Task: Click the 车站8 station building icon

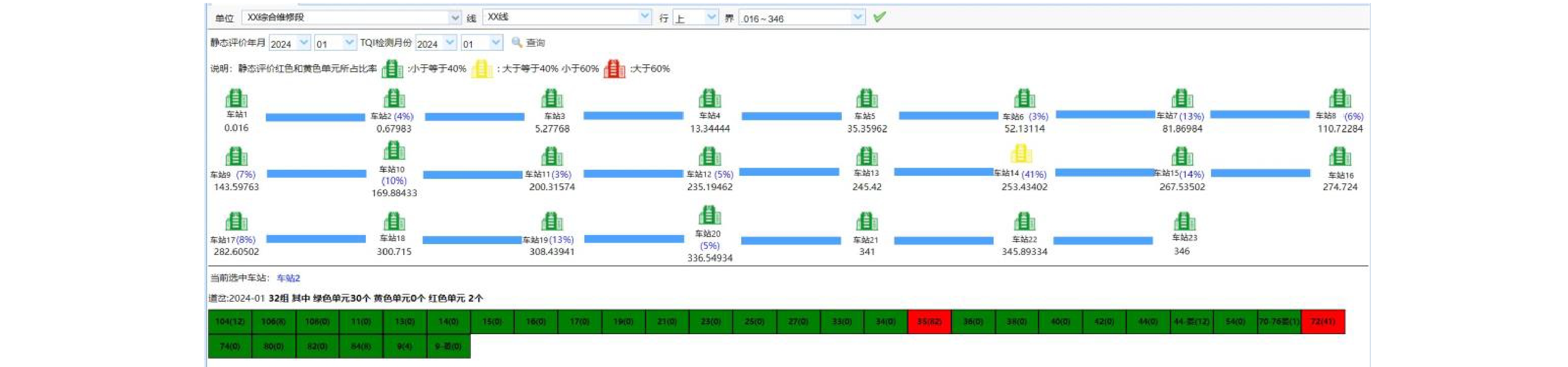Action: click(1339, 99)
